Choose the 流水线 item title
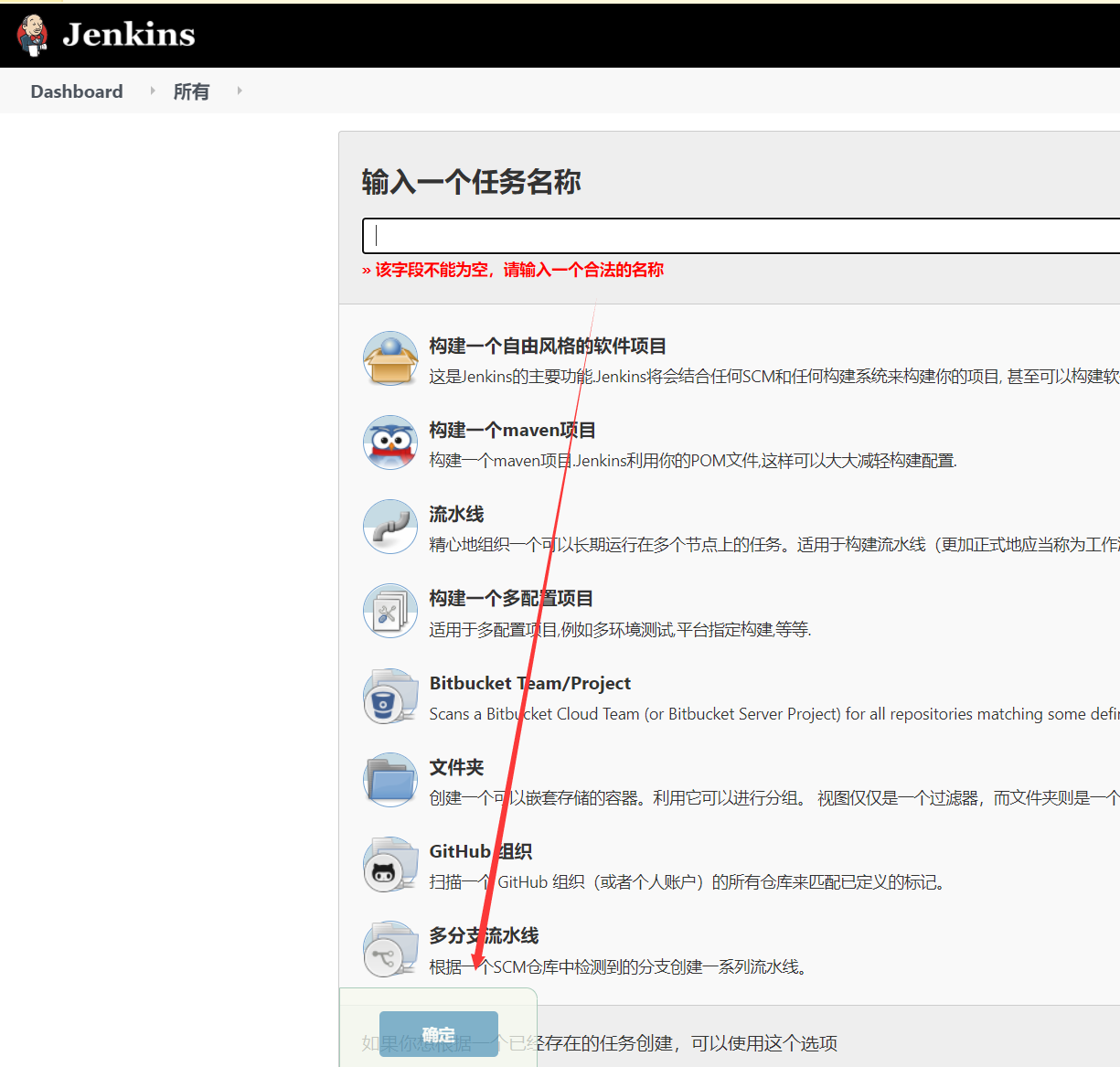Viewport: 1120px width, 1067px height. [x=456, y=514]
